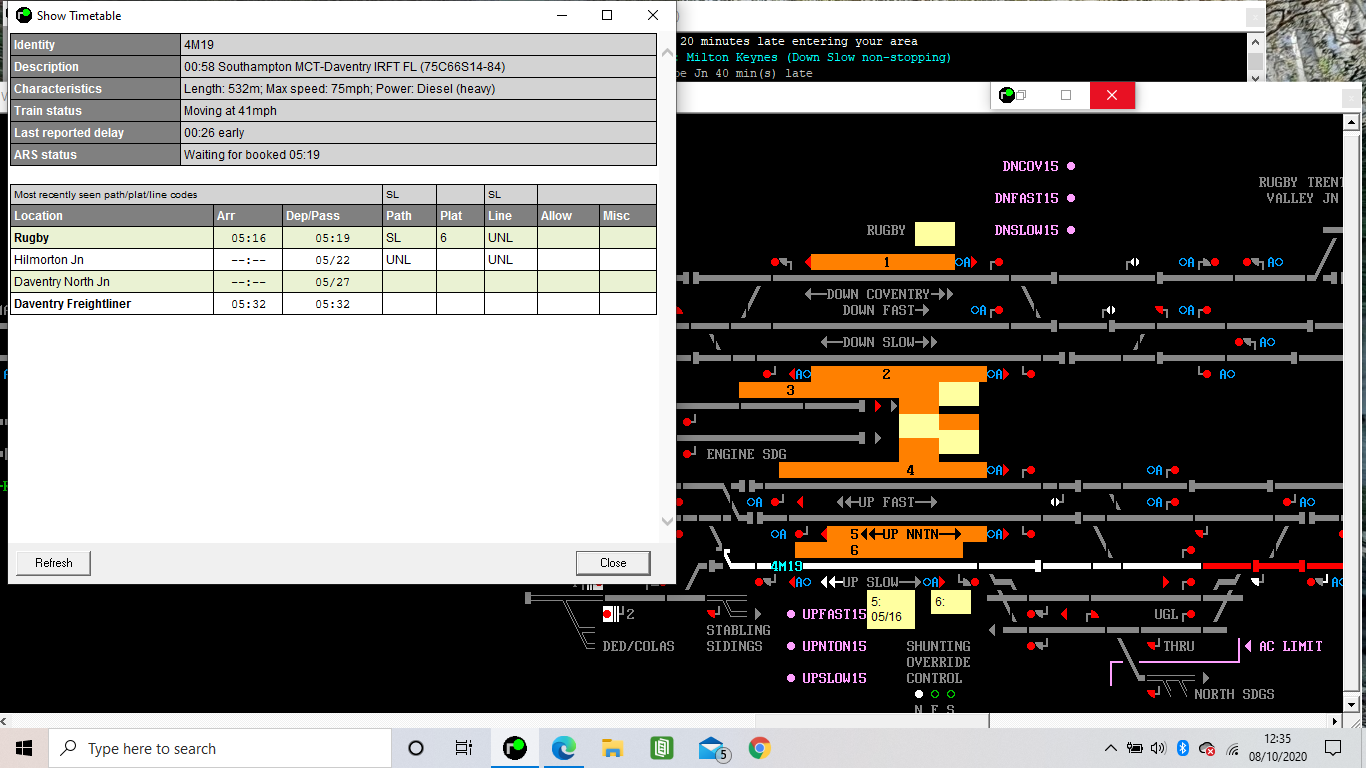Open SimSig from the Windows taskbar
Image resolution: width=1366 pixels, height=768 pixels.
515,748
